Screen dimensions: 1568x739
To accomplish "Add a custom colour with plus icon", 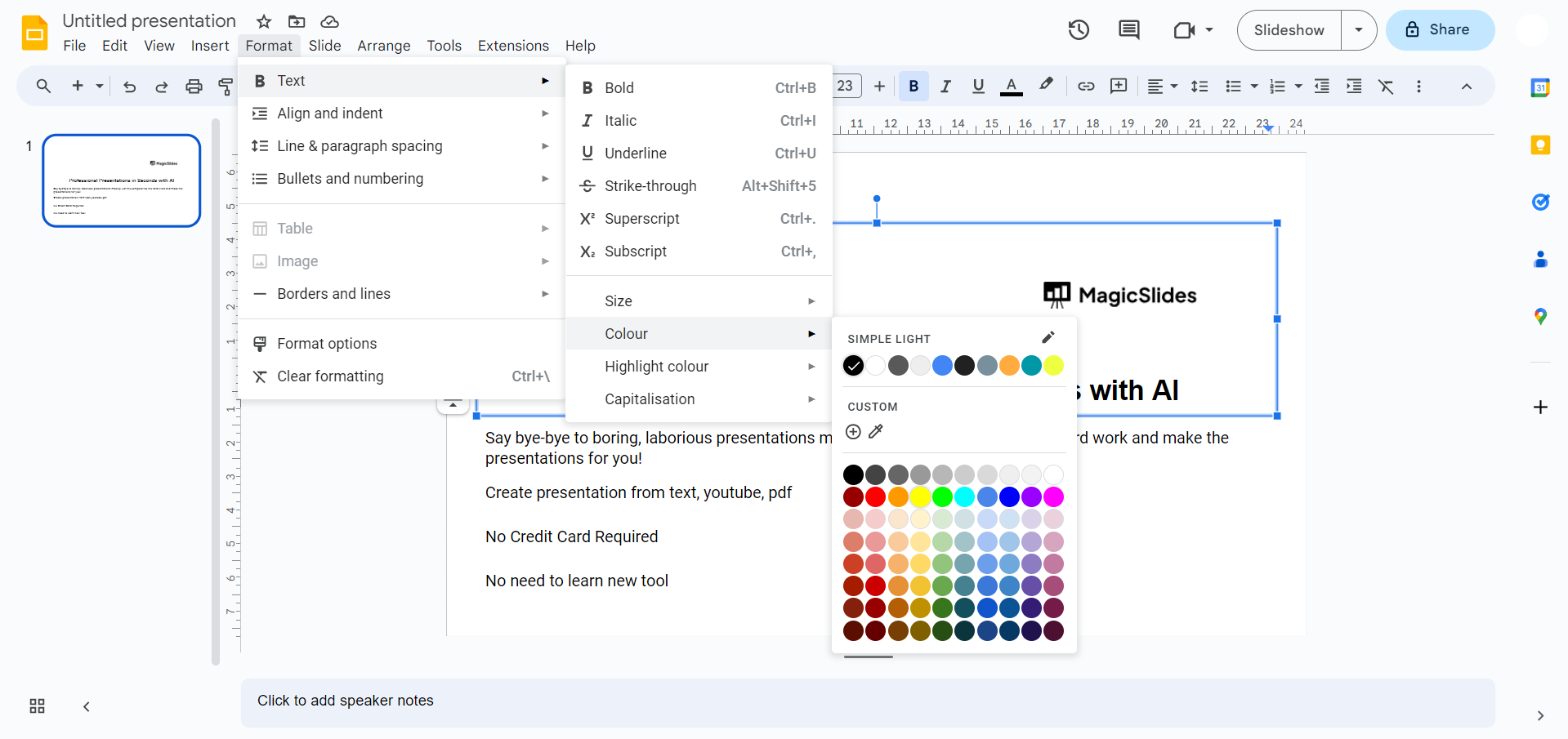I will pyautogui.click(x=853, y=432).
